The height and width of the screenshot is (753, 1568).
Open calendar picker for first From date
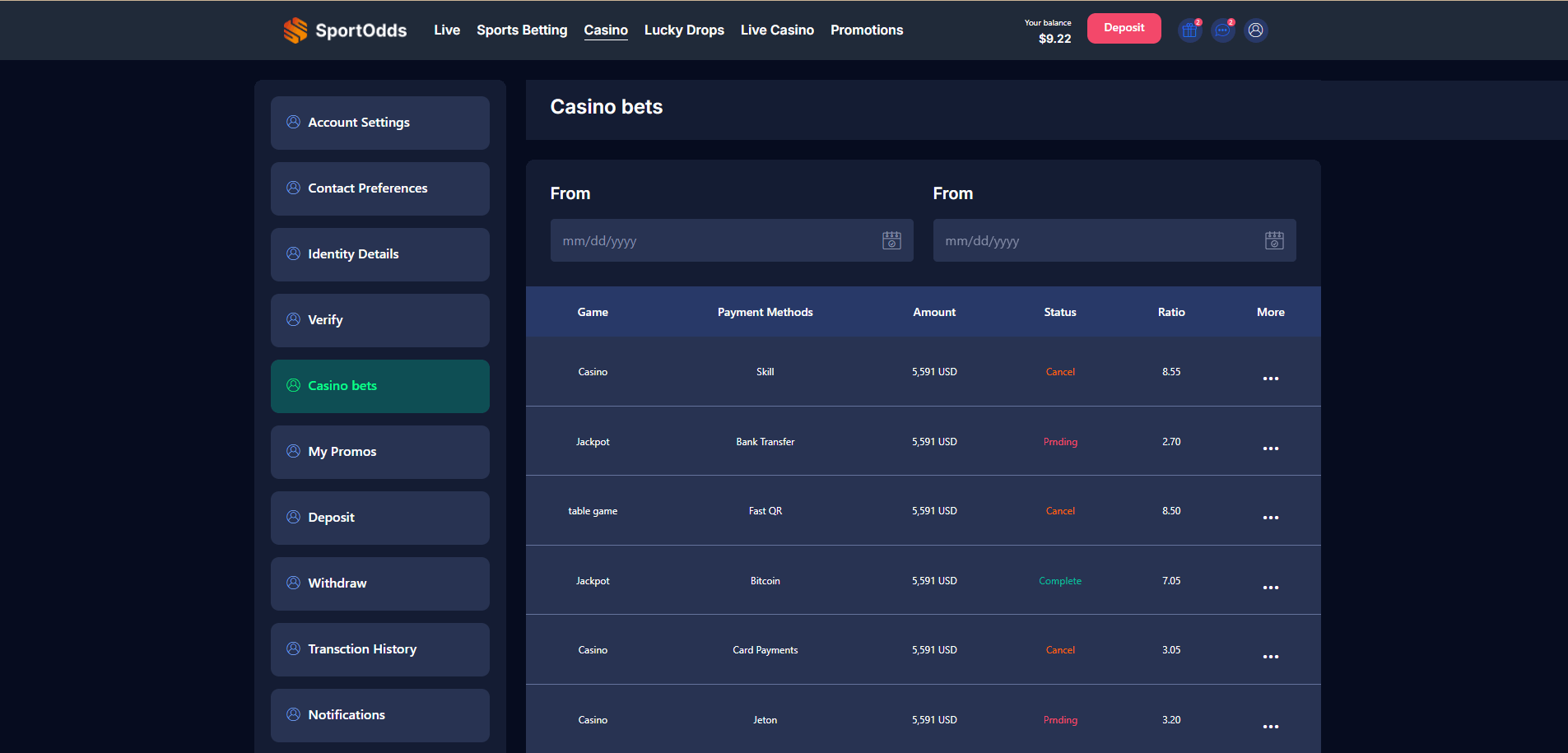click(x=891, y=240)
